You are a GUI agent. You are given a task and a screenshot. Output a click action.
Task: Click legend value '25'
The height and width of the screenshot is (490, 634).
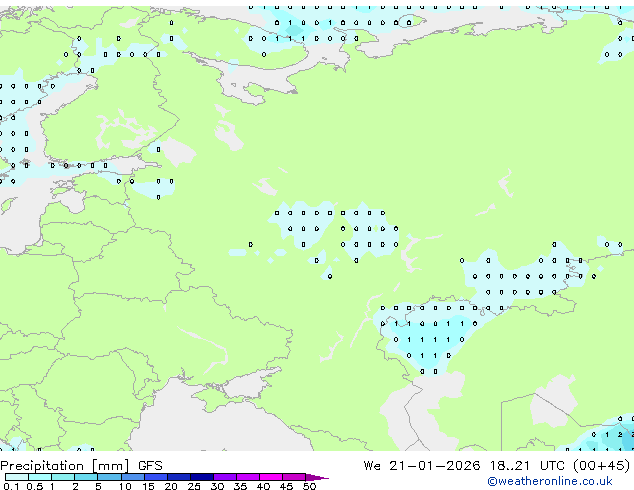(x=194, y=486)
